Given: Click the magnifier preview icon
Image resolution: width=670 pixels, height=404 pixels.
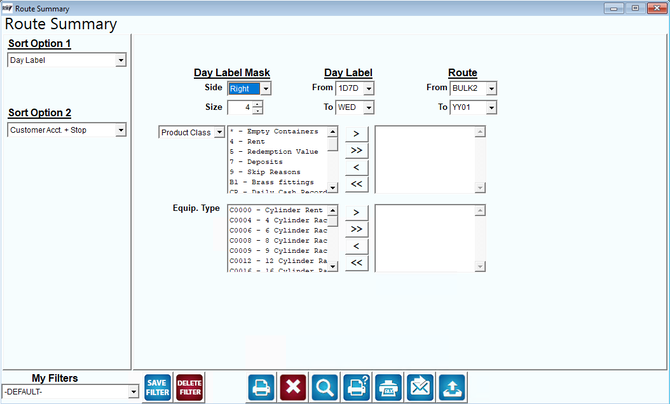Looking at the screenshot, I should click(325, 387).
